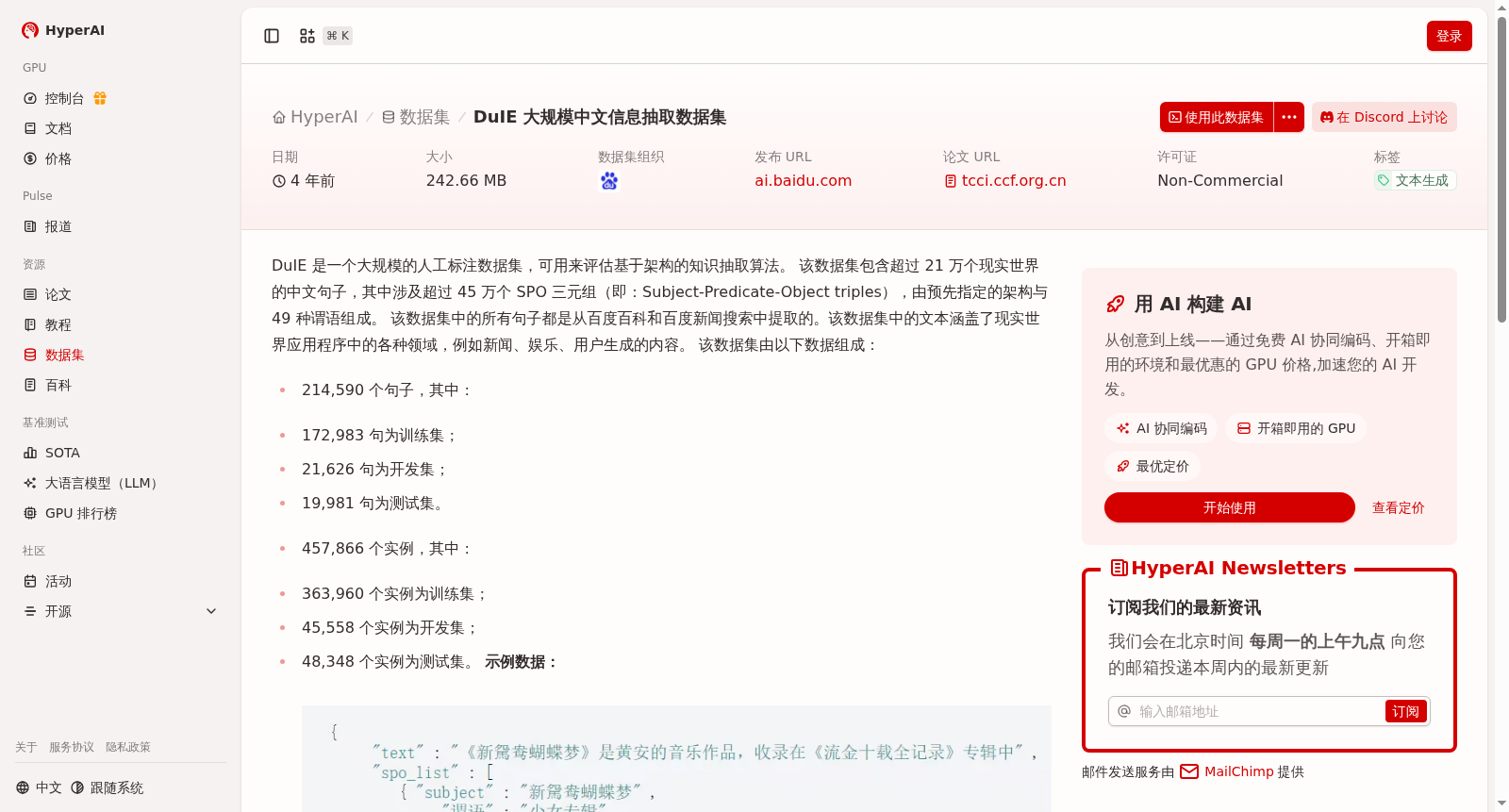Open the ai.baidu.com publish URL
Screen dimensions: 1509x812
point(803,180)
